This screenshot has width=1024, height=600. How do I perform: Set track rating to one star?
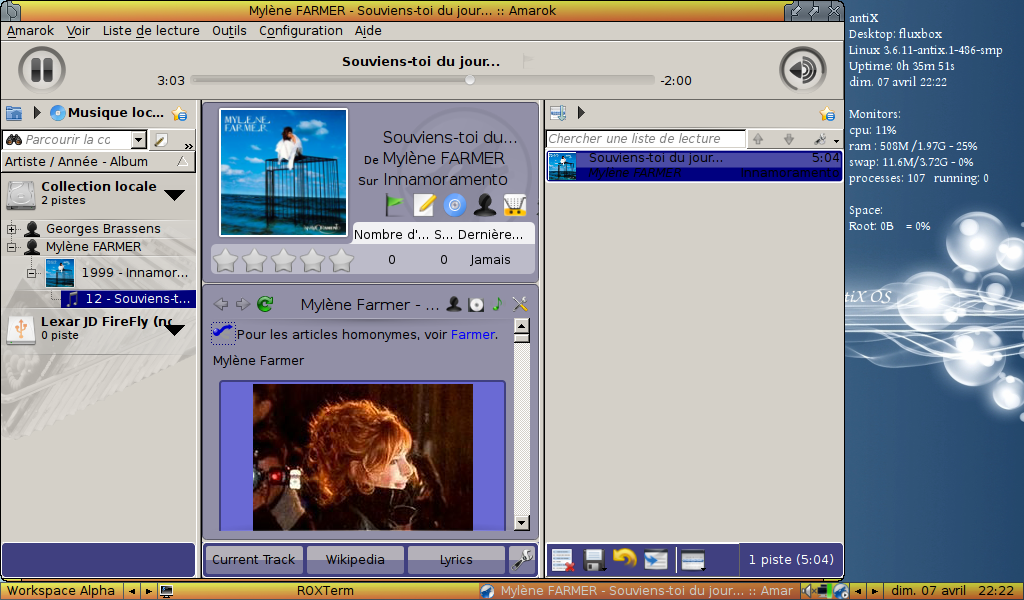(x=225, y=260)
